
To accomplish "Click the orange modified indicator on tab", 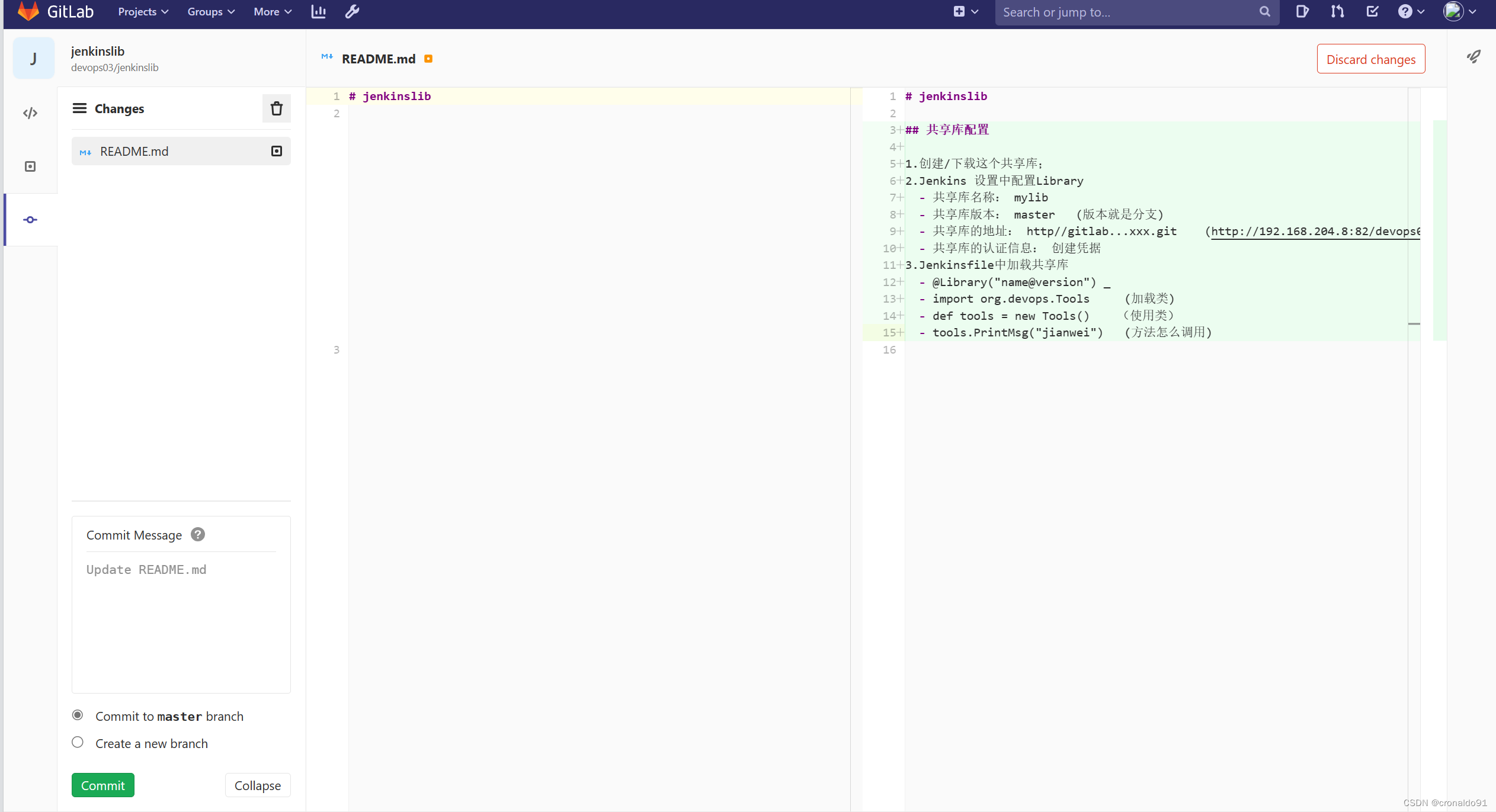I will (428, 59).
